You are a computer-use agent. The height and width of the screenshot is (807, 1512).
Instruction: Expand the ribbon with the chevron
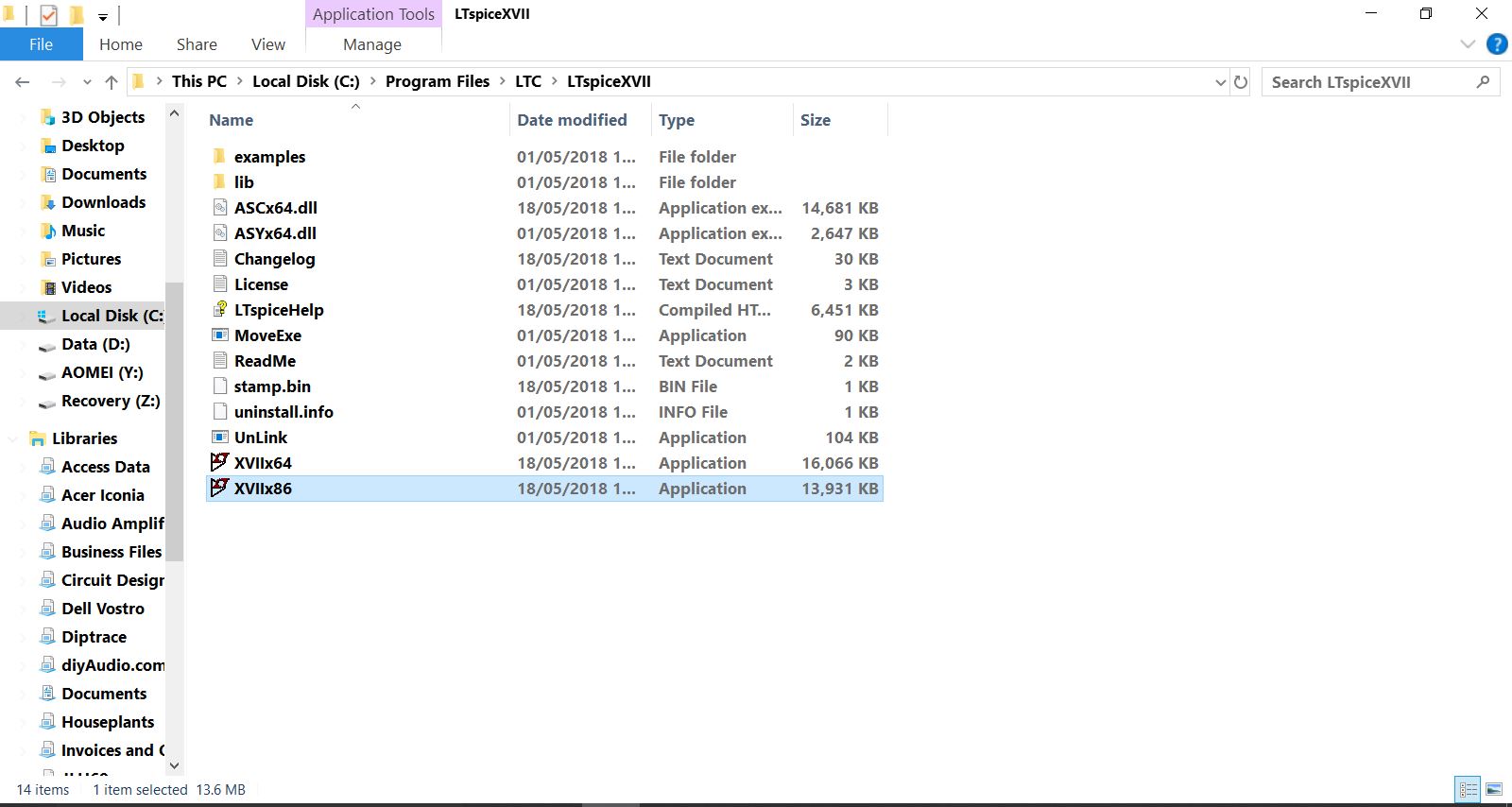(1468, 43)
